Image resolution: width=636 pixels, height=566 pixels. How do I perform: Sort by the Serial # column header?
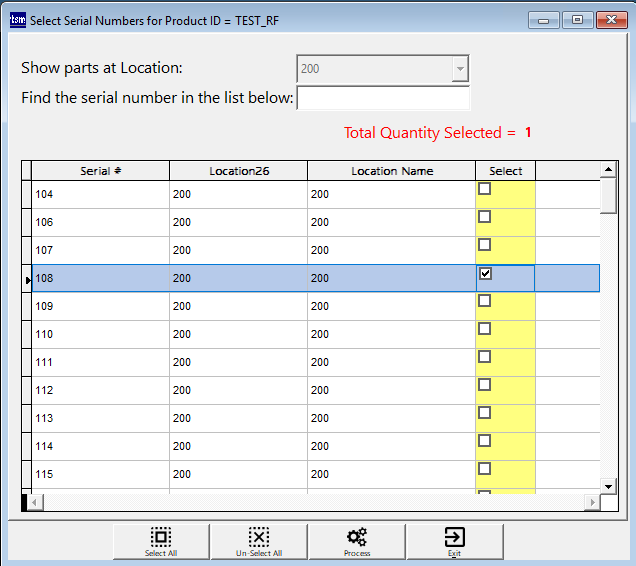click(100, 171)
